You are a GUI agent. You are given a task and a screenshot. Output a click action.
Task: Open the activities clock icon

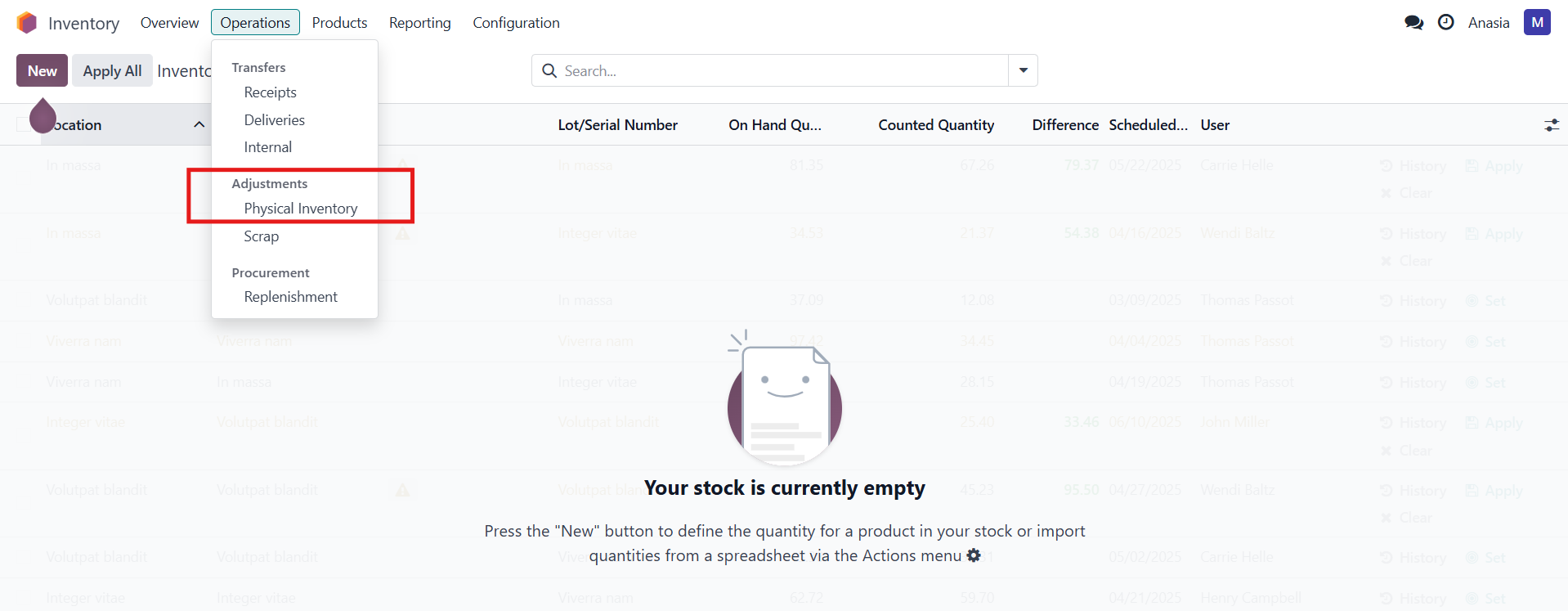click(x=1445, y=22)
